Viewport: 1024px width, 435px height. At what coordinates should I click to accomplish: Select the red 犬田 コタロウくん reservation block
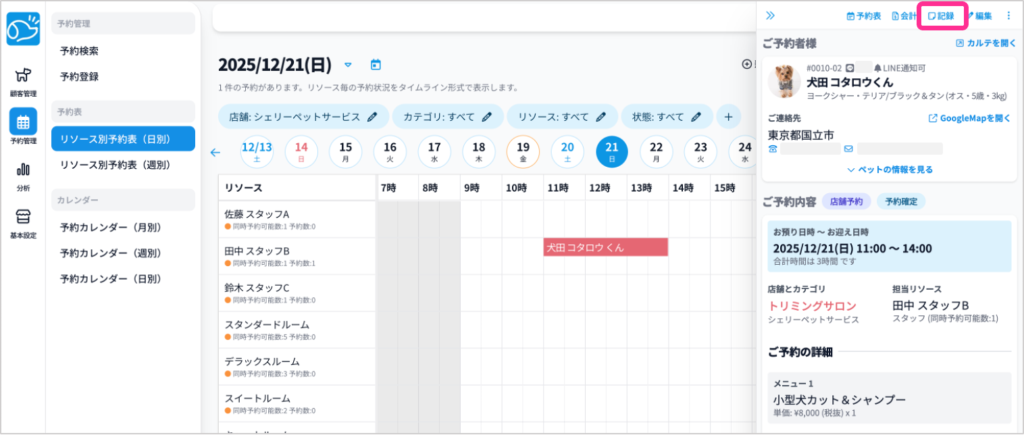coord(605,247)
